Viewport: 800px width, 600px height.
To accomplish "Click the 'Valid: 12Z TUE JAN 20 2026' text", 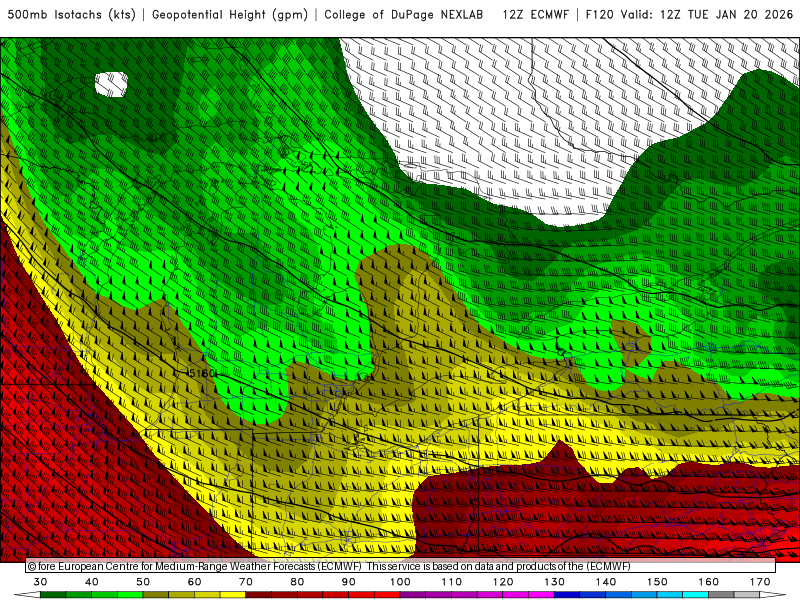I will pyautogui.click(x=707, y=15).
